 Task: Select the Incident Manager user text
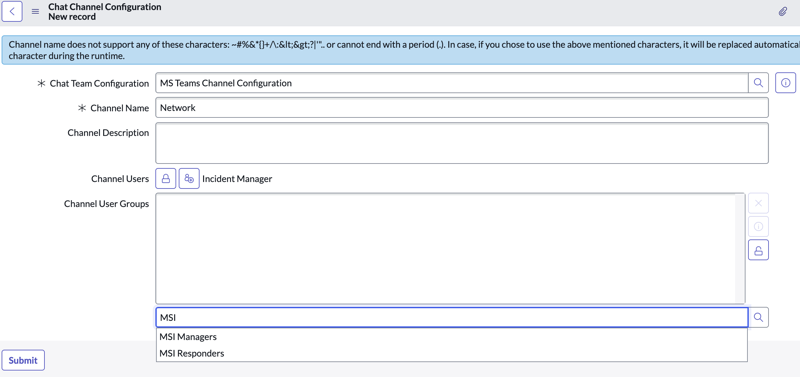(x=237, y=179)
